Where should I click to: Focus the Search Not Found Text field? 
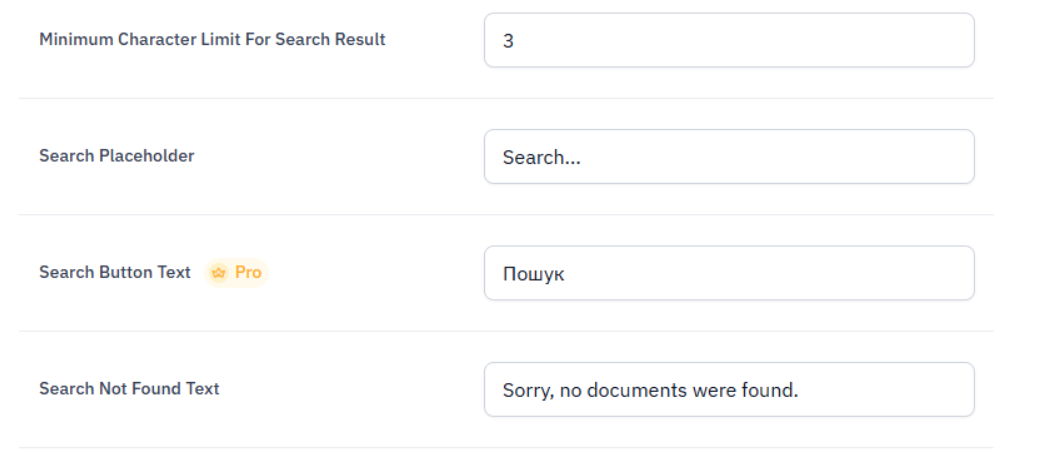(728, 390)
